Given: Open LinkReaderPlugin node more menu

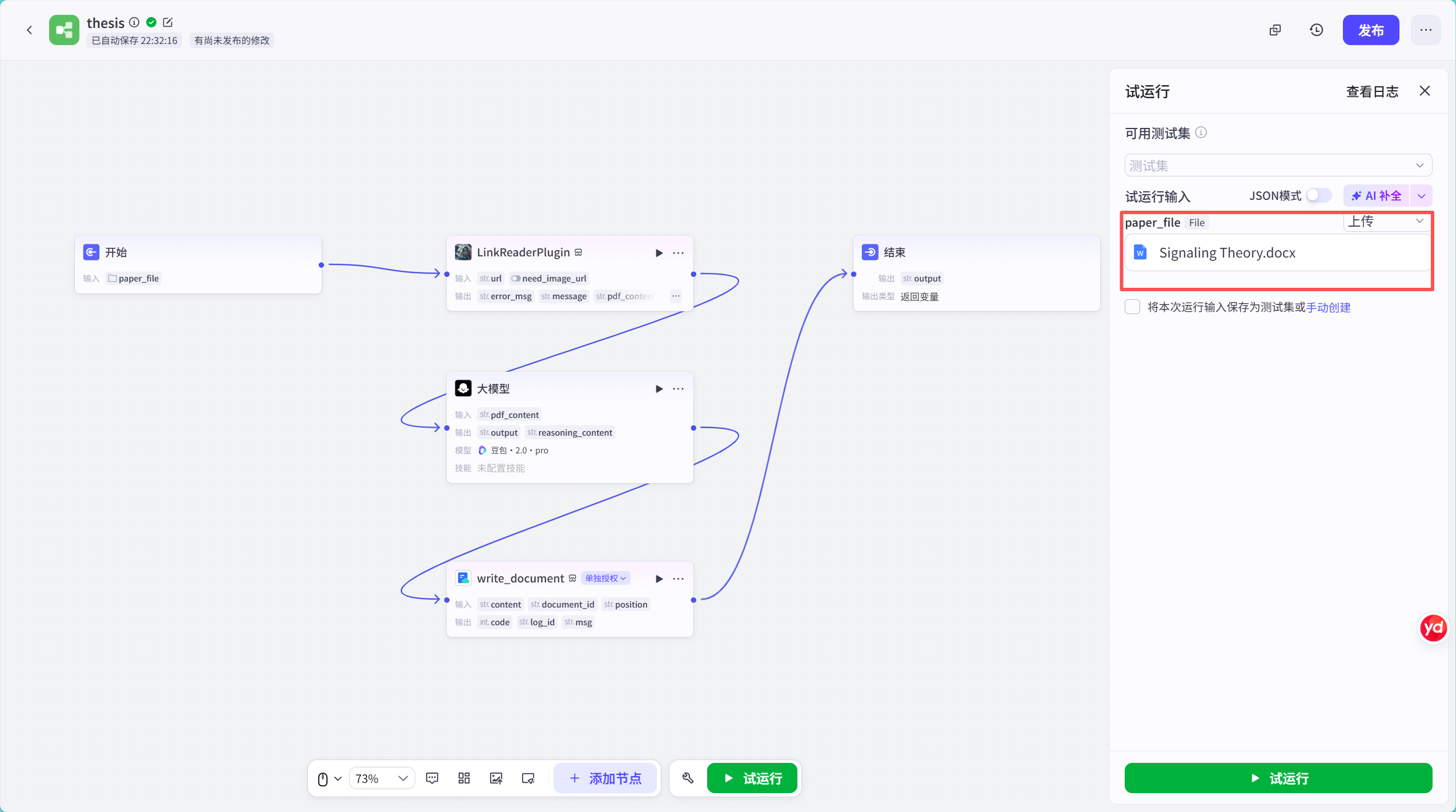Looking at the screenshot, I should [678, 253].
